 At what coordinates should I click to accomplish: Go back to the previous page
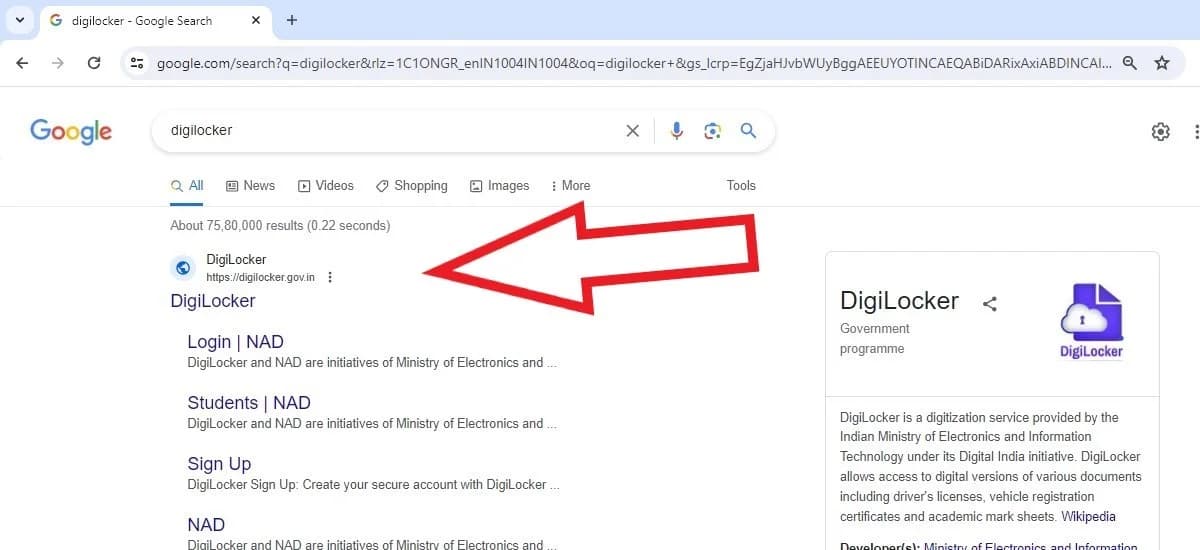(x=22, y=63)
